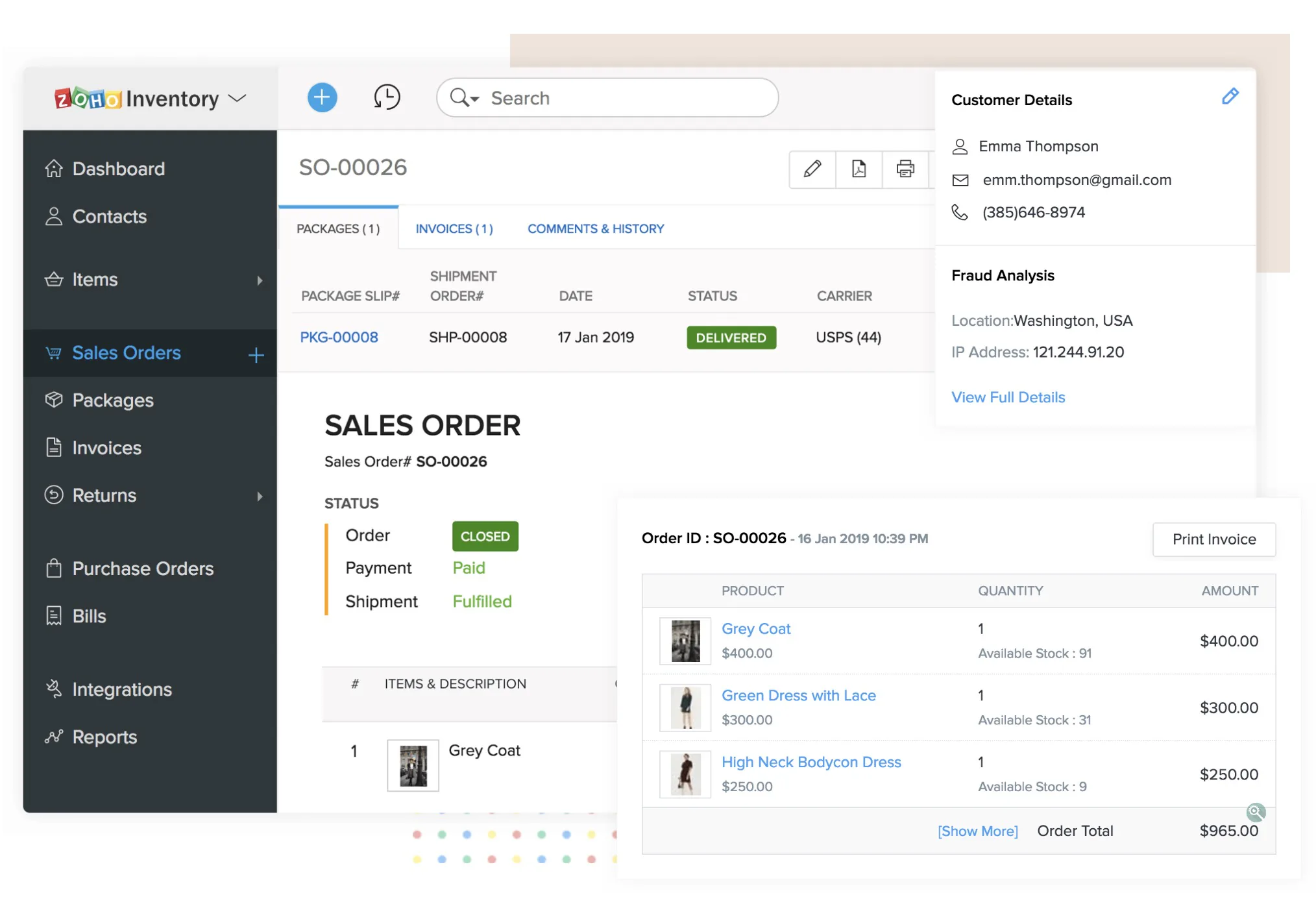Switch to the Packages (1) tab
The image size is (1316, 919).
(x=338, y=228)
